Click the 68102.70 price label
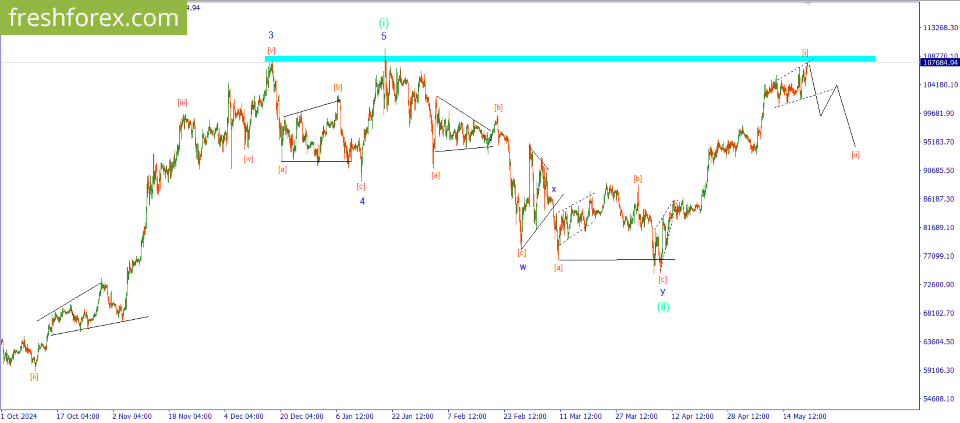This screenshot has width=960, height=423. click(940, 313)
